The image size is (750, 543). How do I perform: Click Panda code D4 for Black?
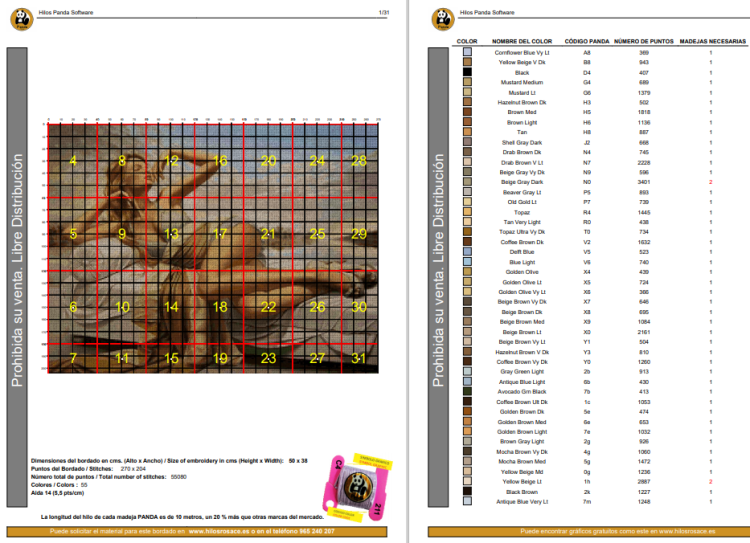tap(587, 73)
